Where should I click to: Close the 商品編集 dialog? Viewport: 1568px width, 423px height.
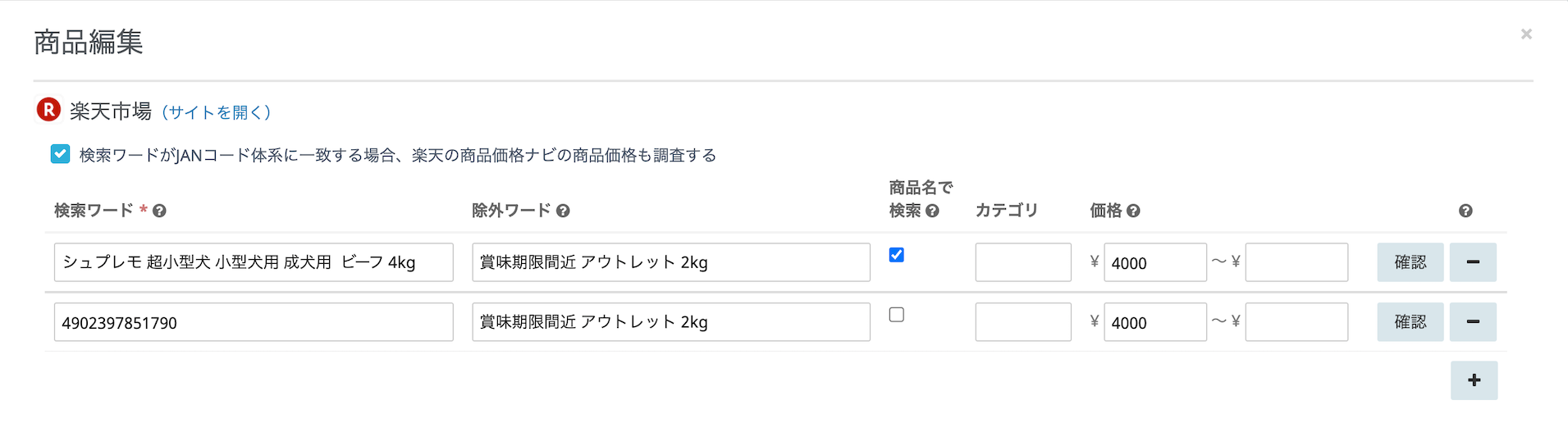click(x=1526, y=34)
